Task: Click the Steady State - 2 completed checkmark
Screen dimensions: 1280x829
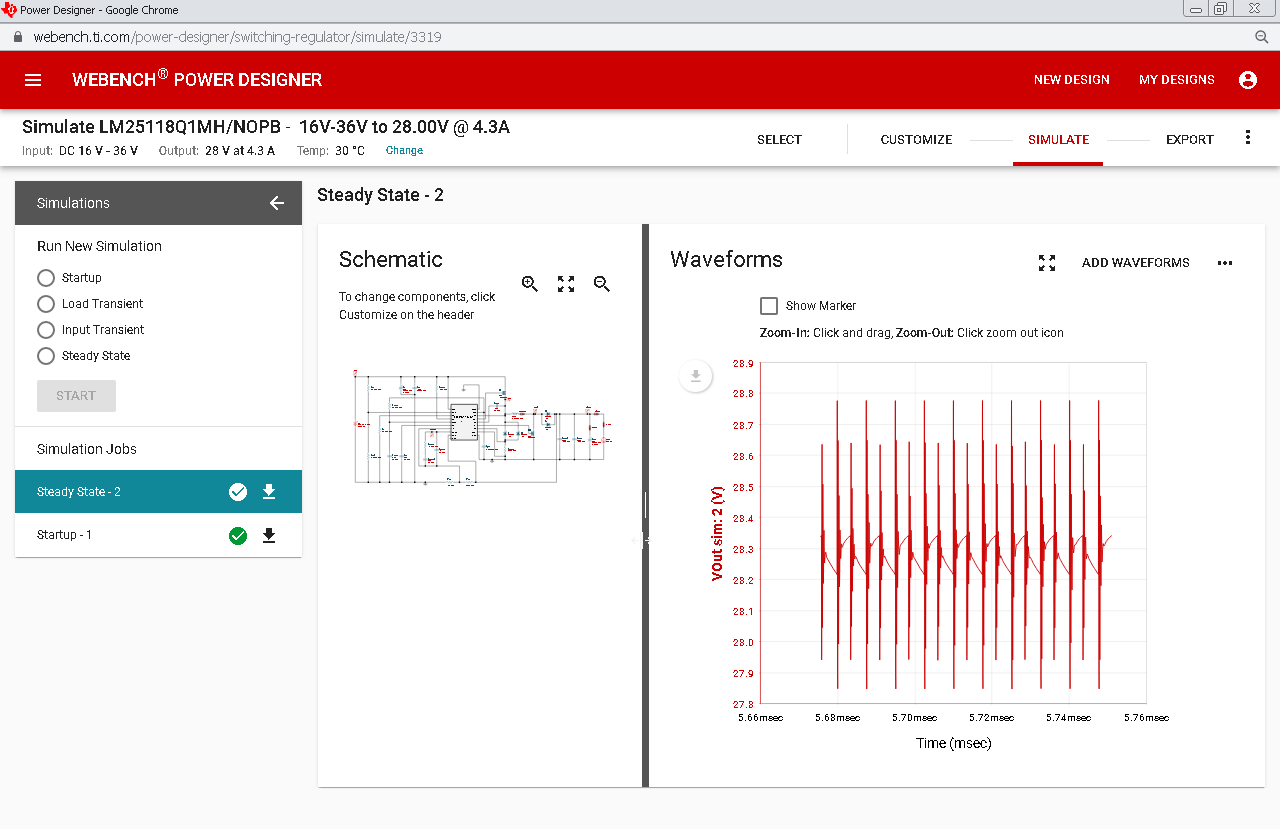Action: [238, 492]
